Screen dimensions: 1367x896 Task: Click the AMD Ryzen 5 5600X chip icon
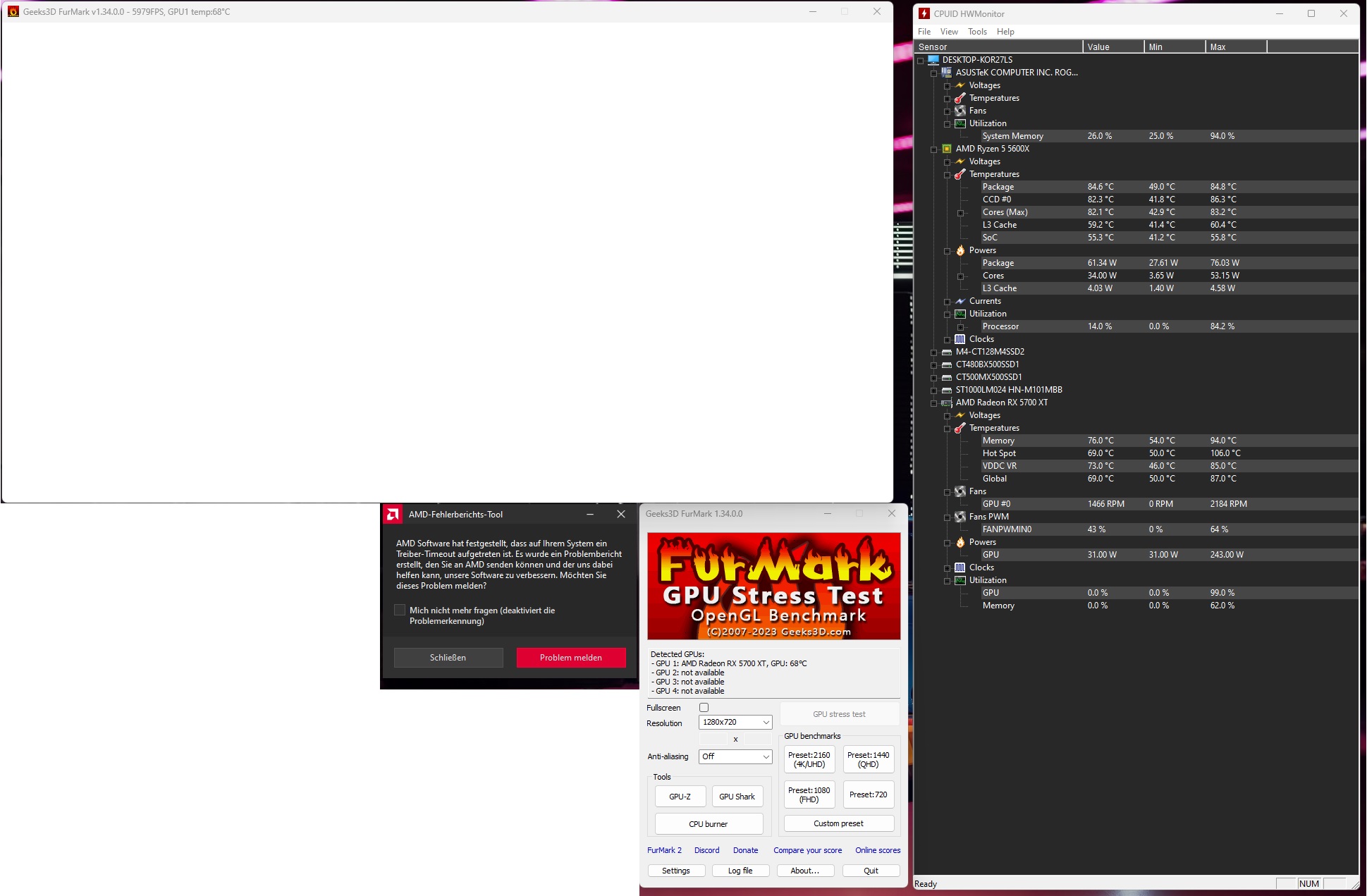(946, 149)
